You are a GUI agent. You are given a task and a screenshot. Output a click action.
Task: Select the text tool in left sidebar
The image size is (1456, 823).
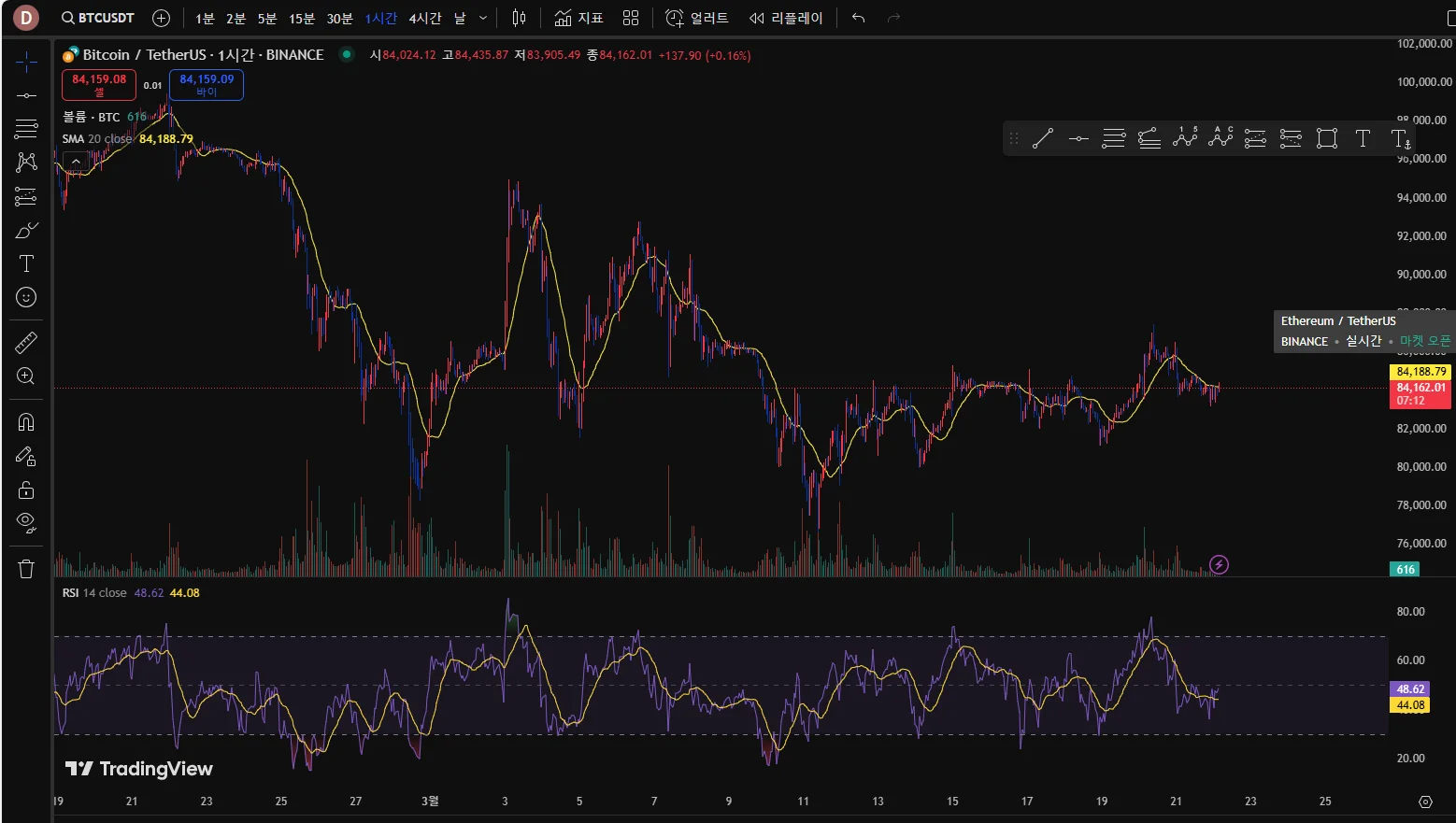[26, 263]
